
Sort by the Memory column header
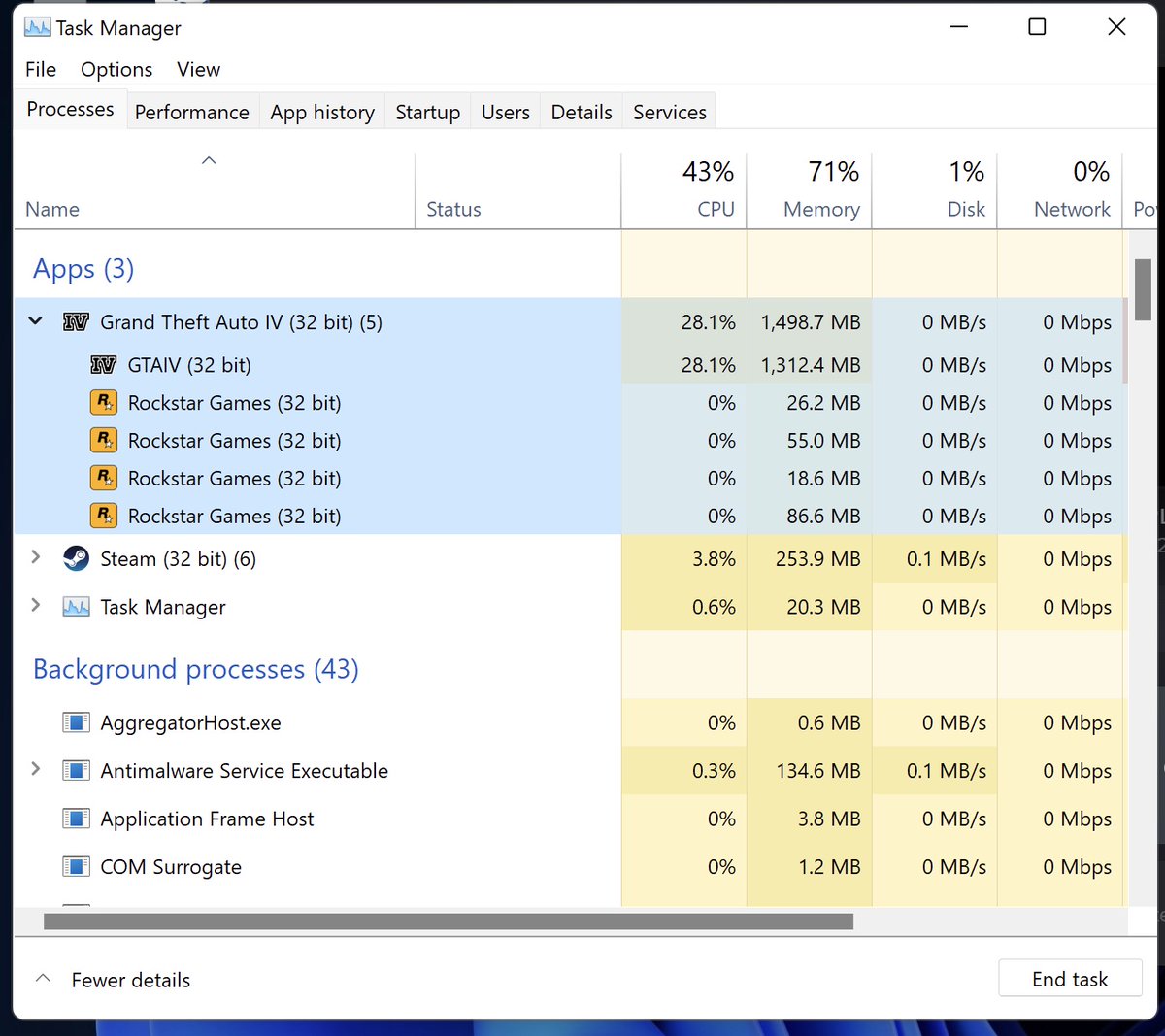tap(810, 190)
